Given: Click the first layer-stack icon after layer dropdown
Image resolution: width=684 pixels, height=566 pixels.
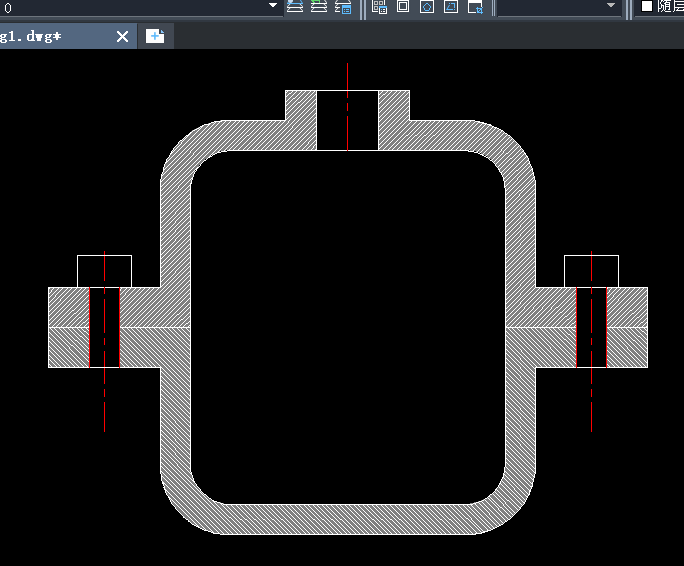Looking at the screenshot, I should click(x=295, y=7).
